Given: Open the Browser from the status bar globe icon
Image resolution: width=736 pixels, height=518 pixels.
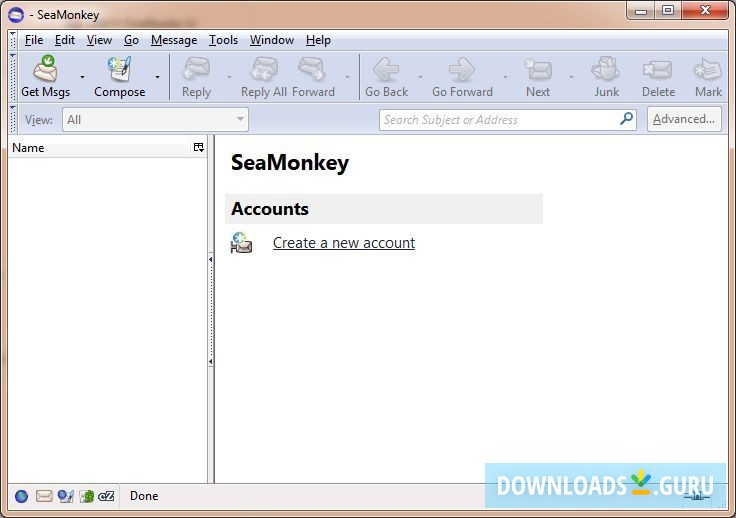Looking at the screenshot, I should pos(22,496).
